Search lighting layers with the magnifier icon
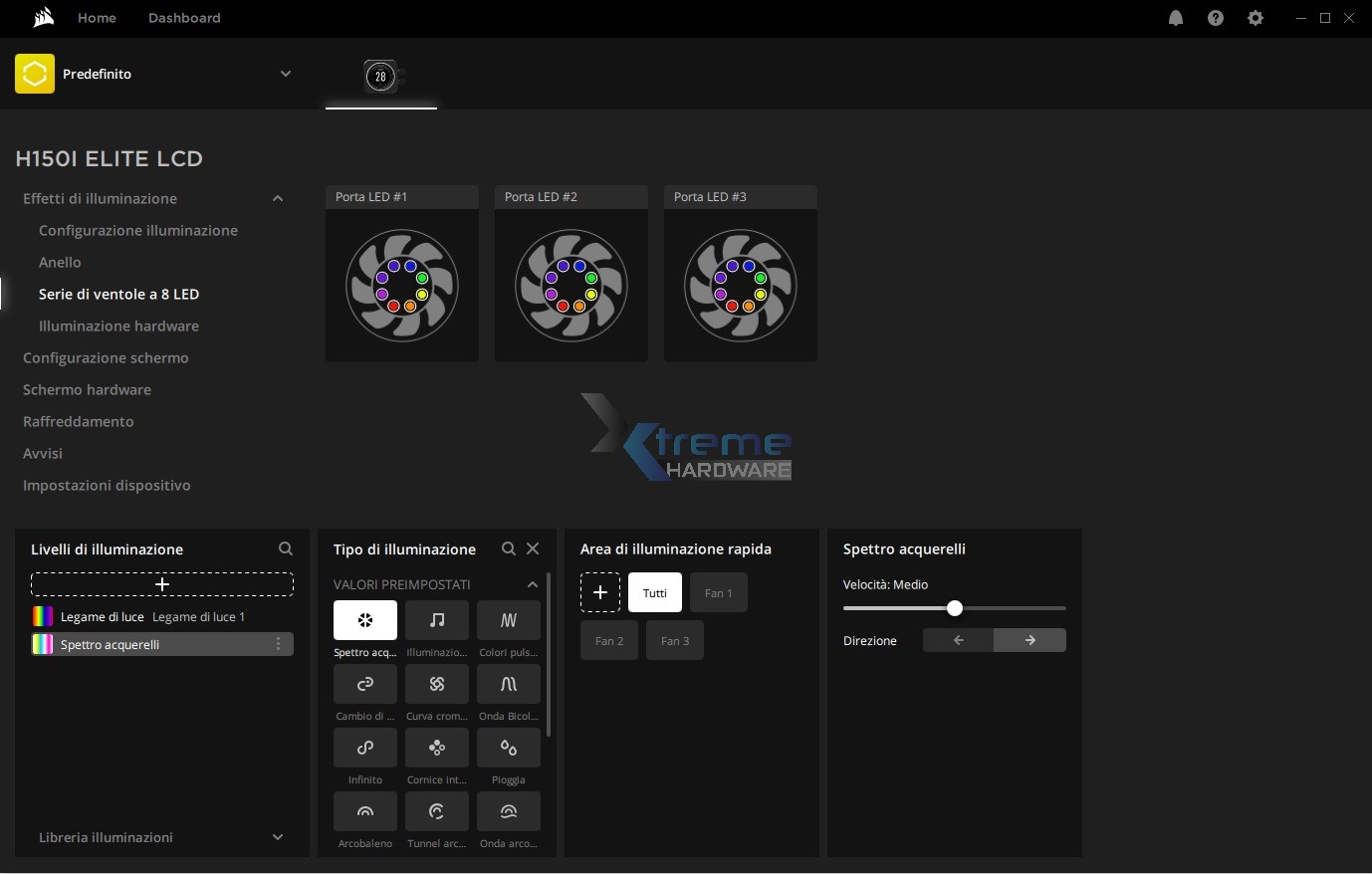 click(286, 548)
